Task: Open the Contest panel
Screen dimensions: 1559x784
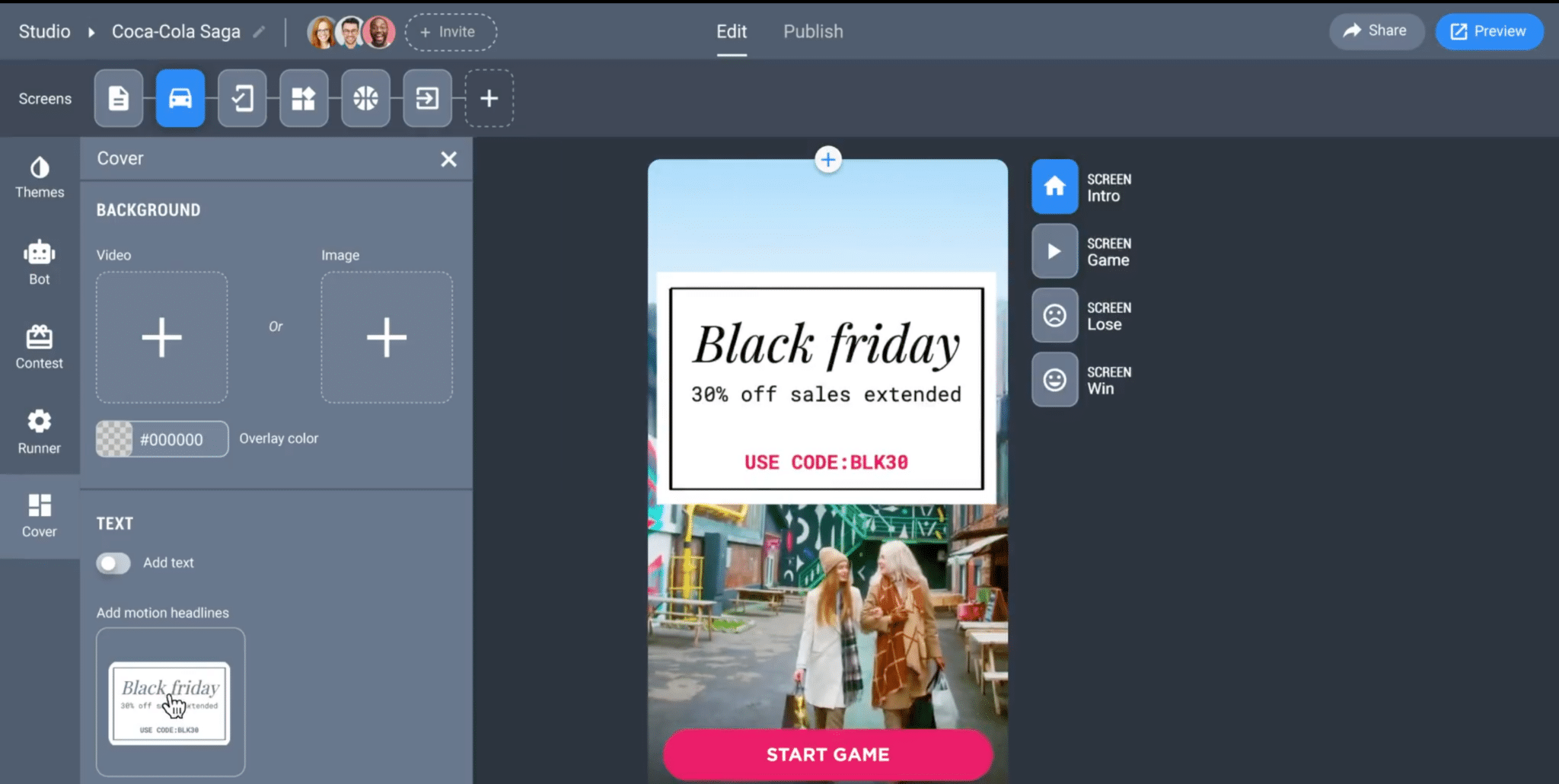Action: [38, 348]
